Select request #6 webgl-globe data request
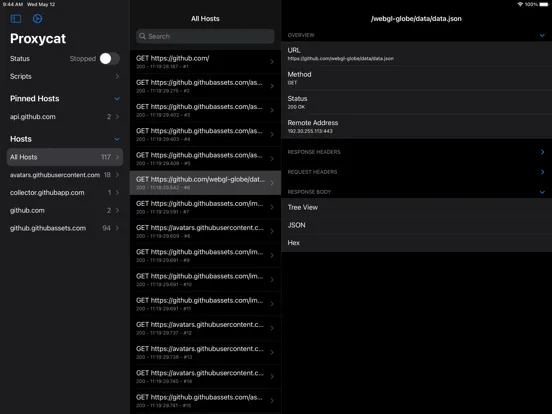The image size is (552, 414). (205, 183)
